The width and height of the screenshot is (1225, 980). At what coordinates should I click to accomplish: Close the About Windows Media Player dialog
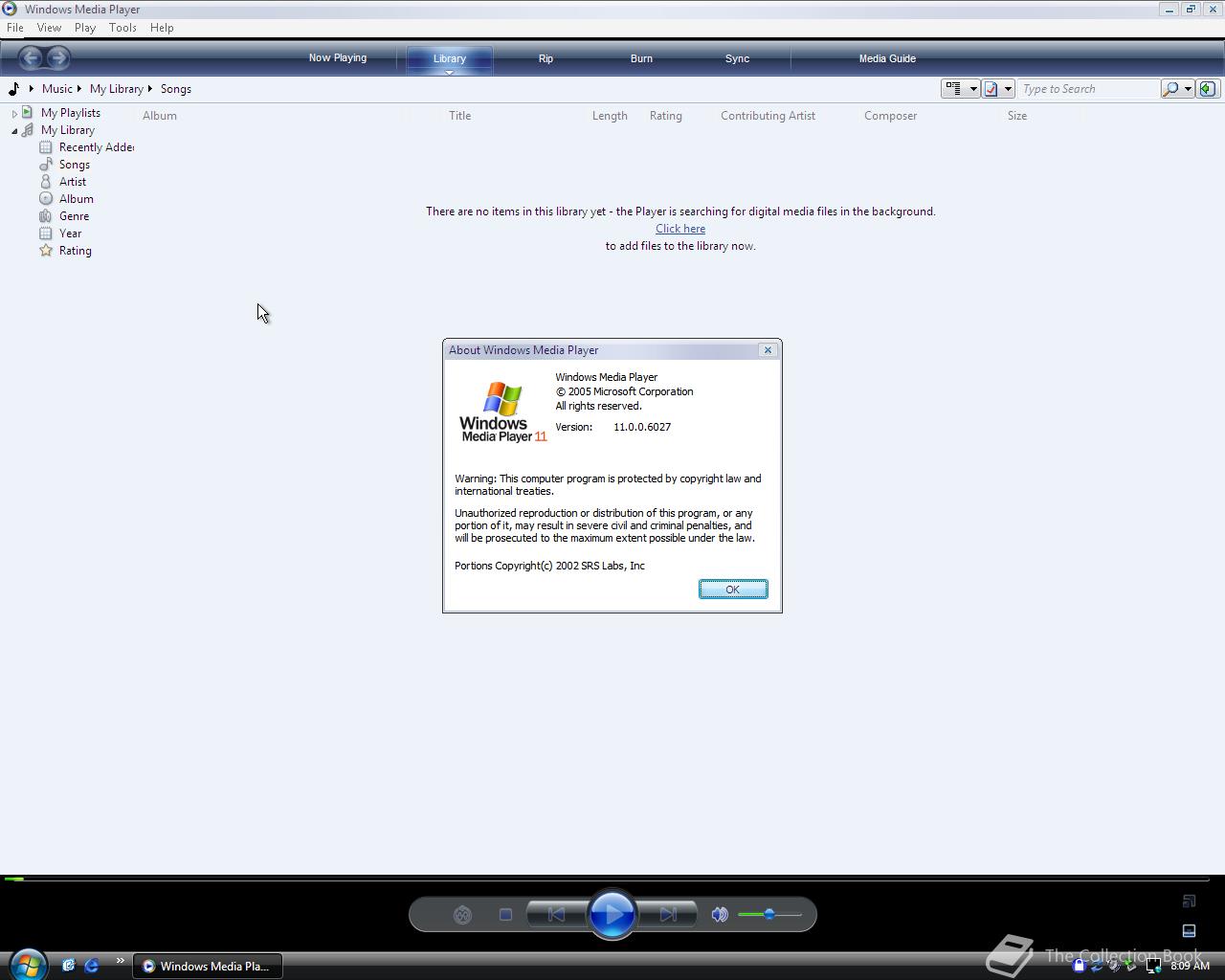(x=768, y=350)
